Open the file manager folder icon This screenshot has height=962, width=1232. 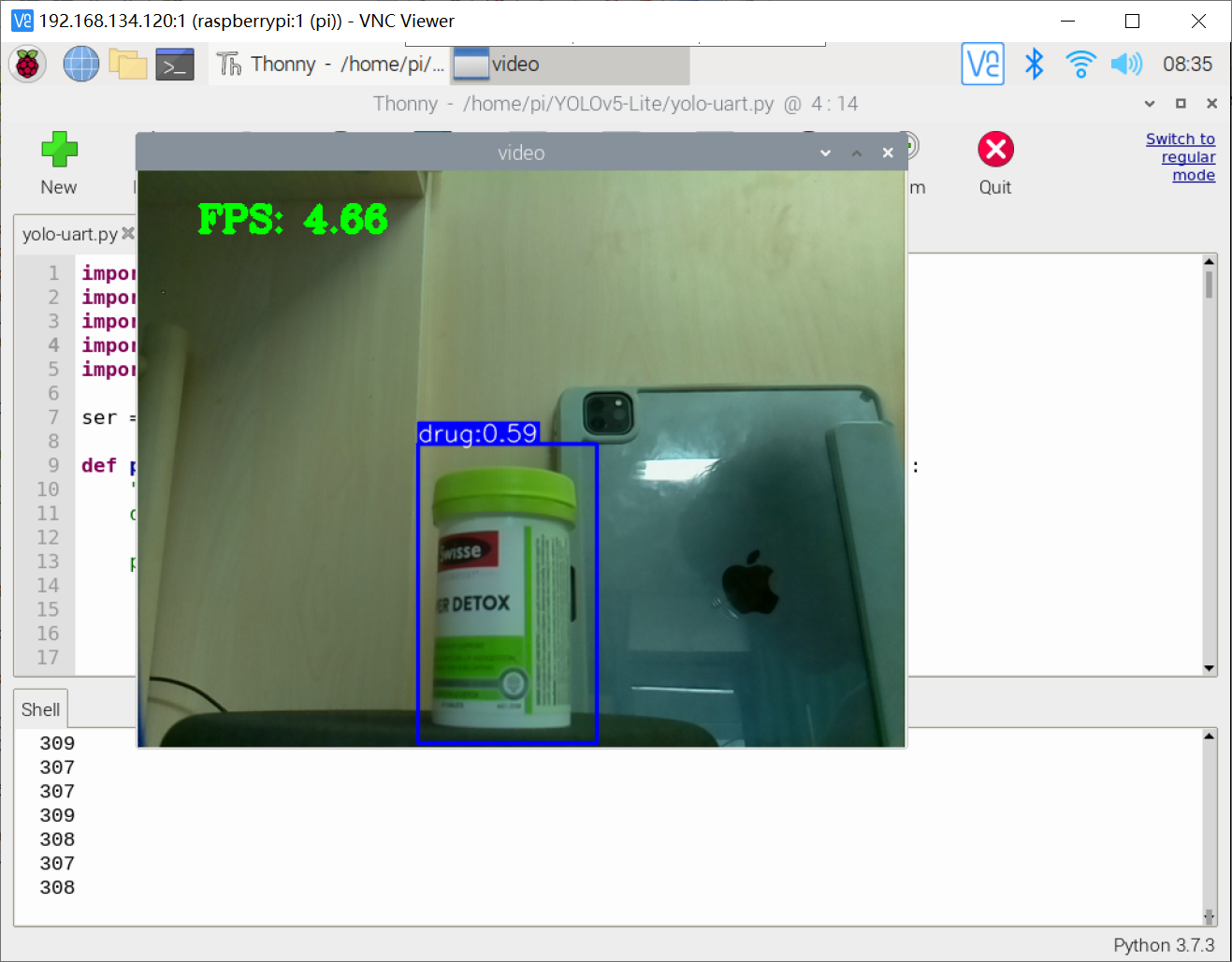coord(128,65)
